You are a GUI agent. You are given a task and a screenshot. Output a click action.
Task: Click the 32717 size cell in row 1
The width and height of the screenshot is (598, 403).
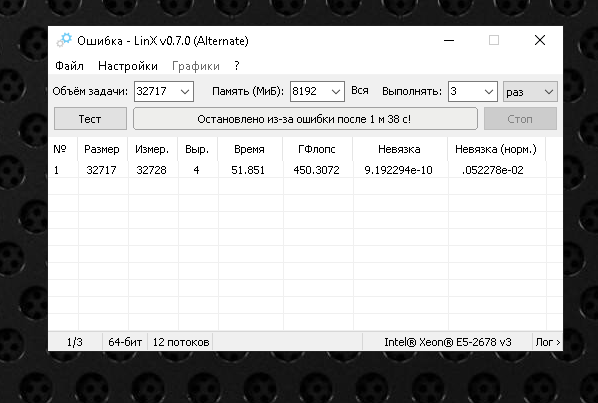101,170
